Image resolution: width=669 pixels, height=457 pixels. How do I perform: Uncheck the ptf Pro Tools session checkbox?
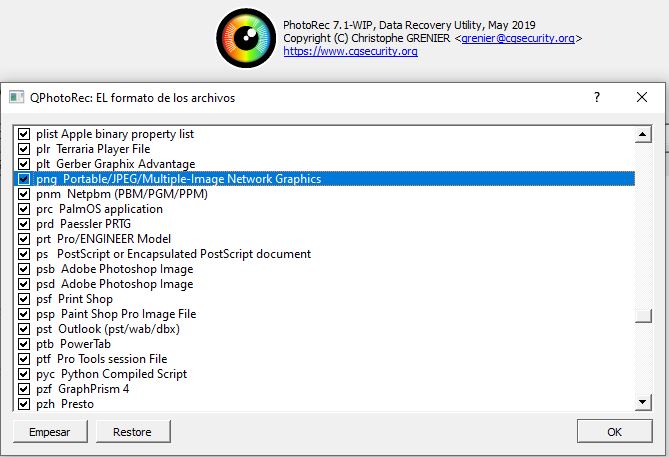[x=24, y=359]
